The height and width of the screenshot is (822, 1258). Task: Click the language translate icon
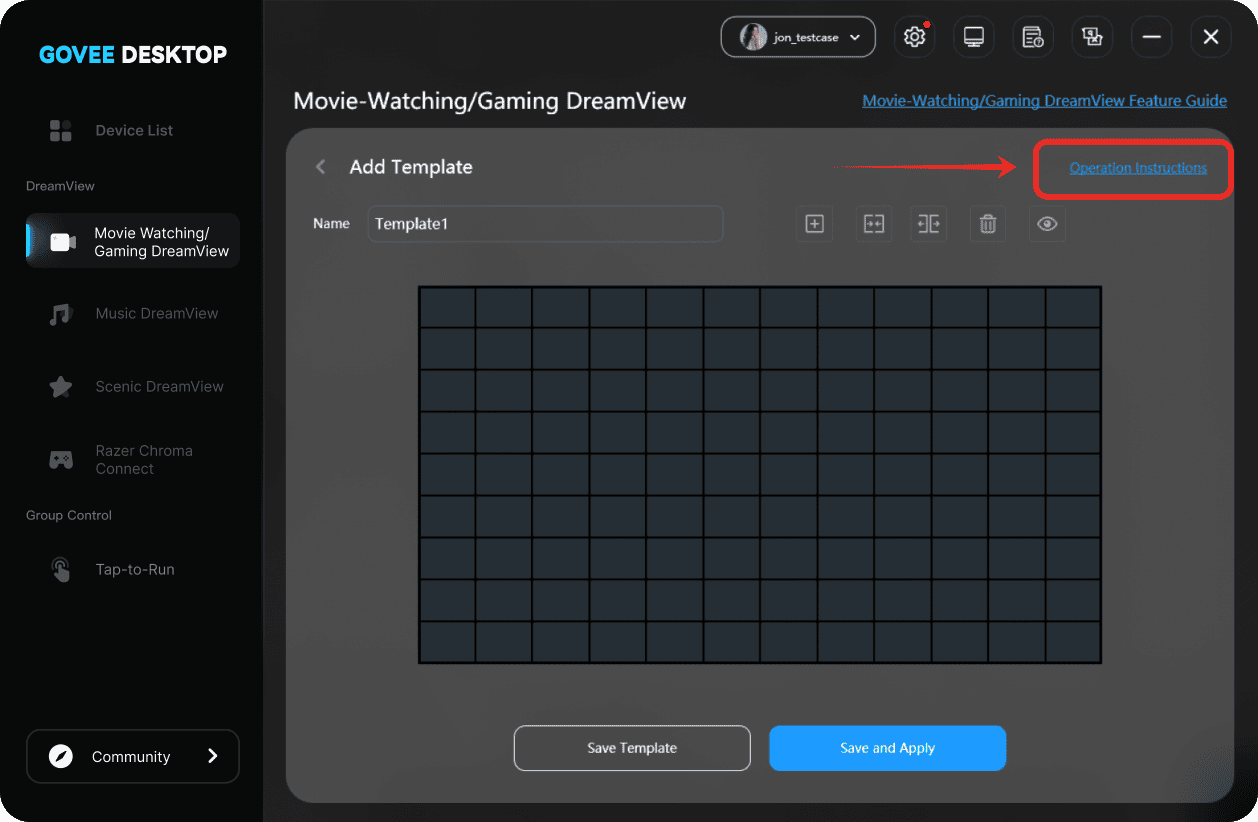pos(1092,37)
